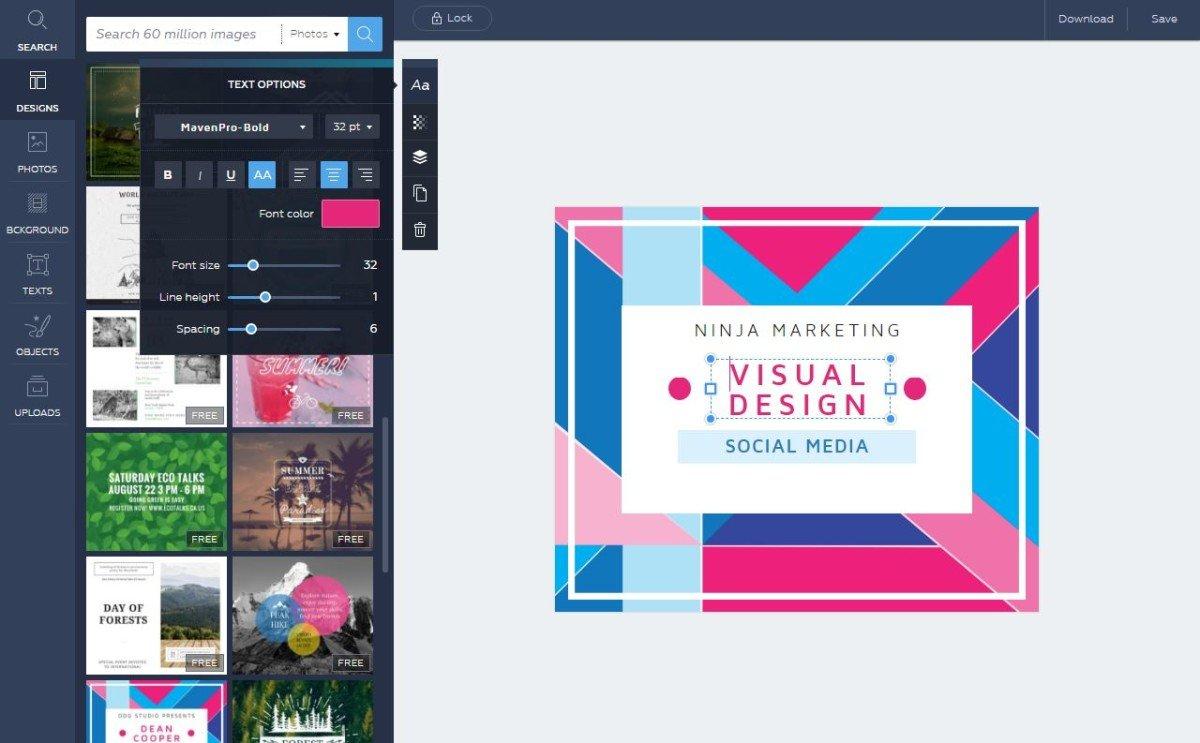The image size is (1200, 743).
Task: Align text to the left
Action: click(x=302, y=175)
